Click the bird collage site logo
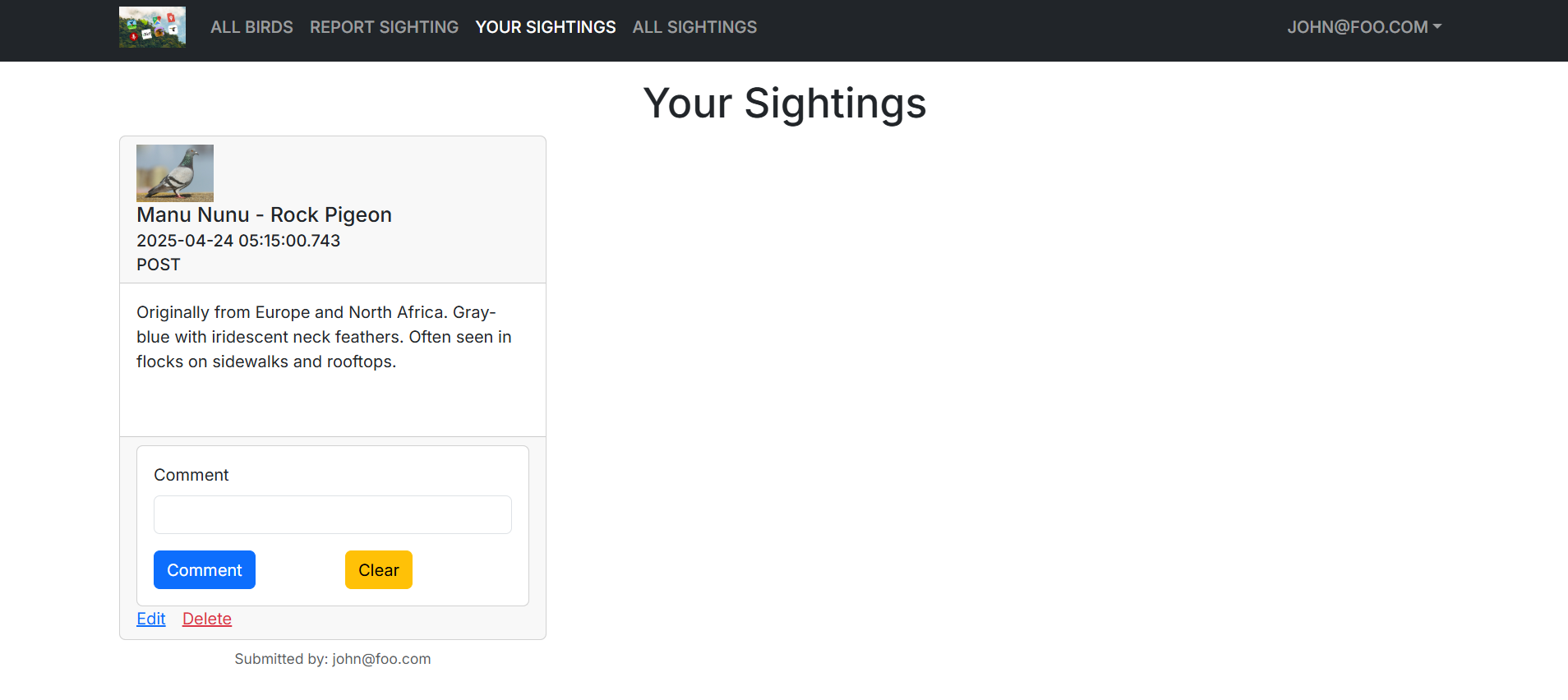This screenshot has width=1568, height=700. [152, 27]
